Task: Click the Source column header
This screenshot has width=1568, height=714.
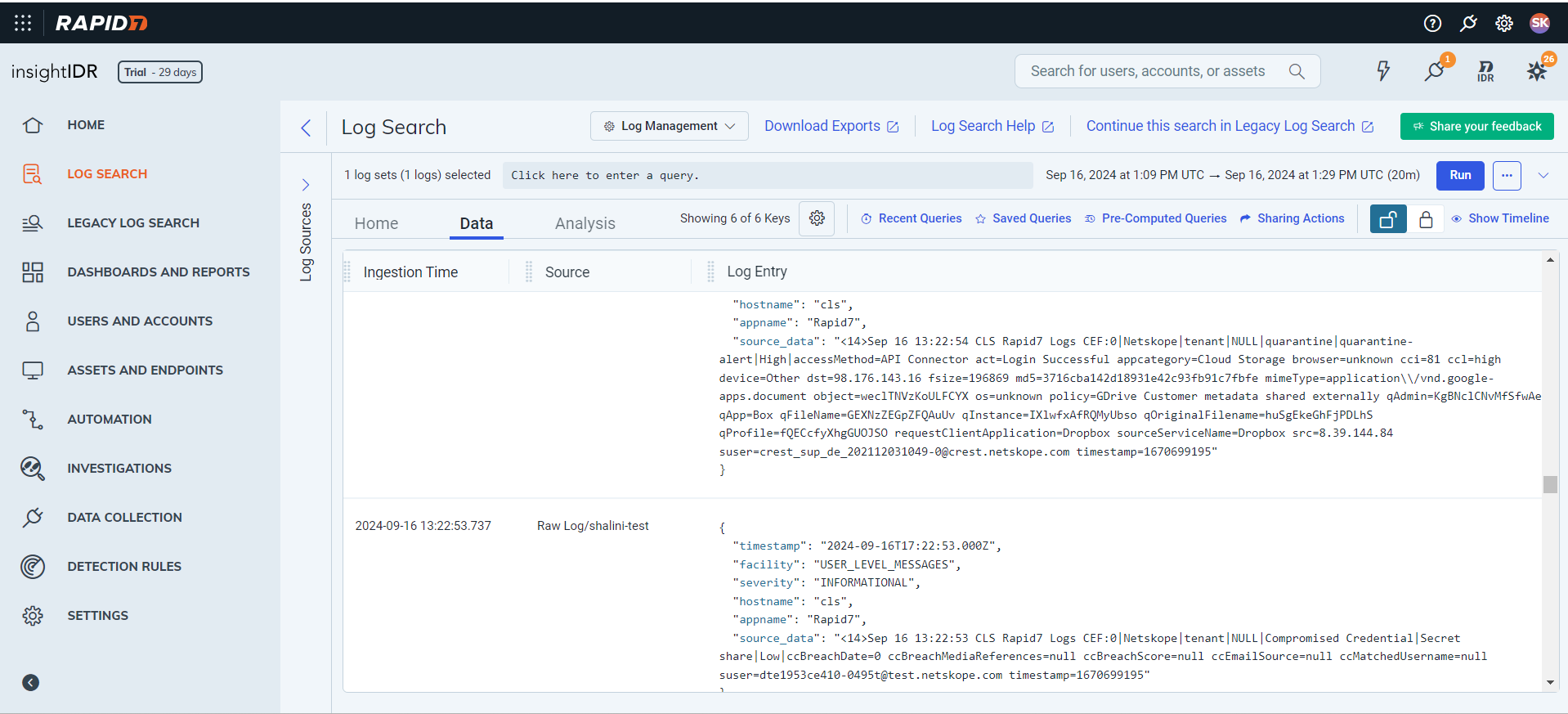Action: (x=567, y=272)
